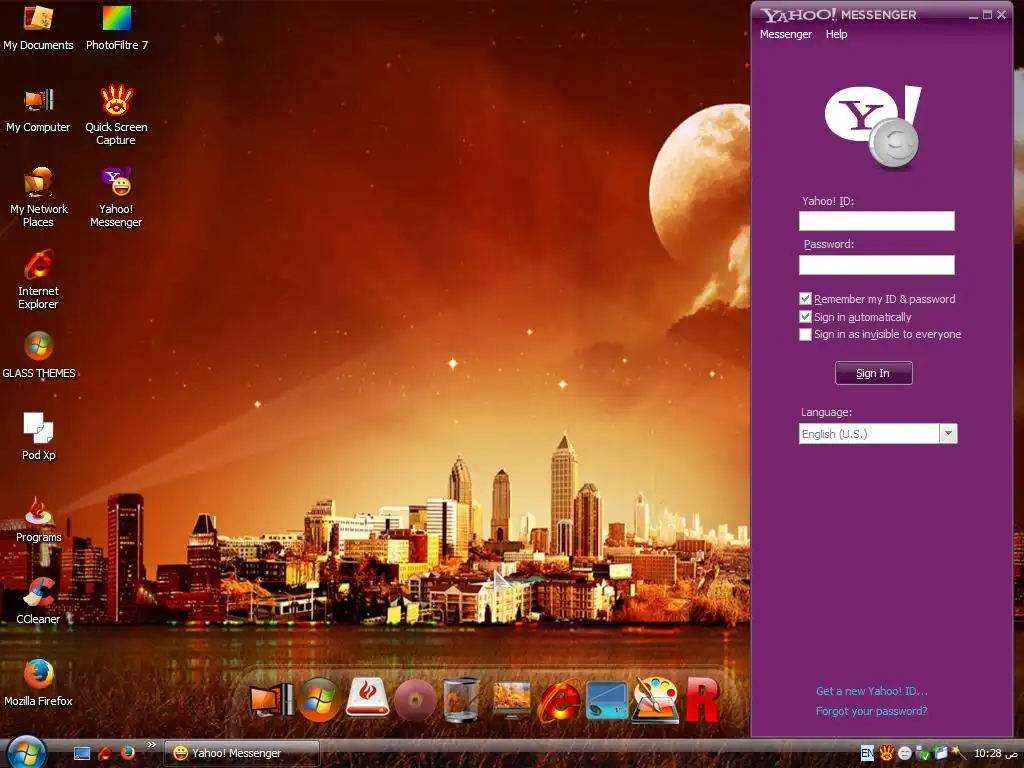Click the pink disc icon in the dock
The height and width of the screenshot is (768, 1024).
pos(415,700)
